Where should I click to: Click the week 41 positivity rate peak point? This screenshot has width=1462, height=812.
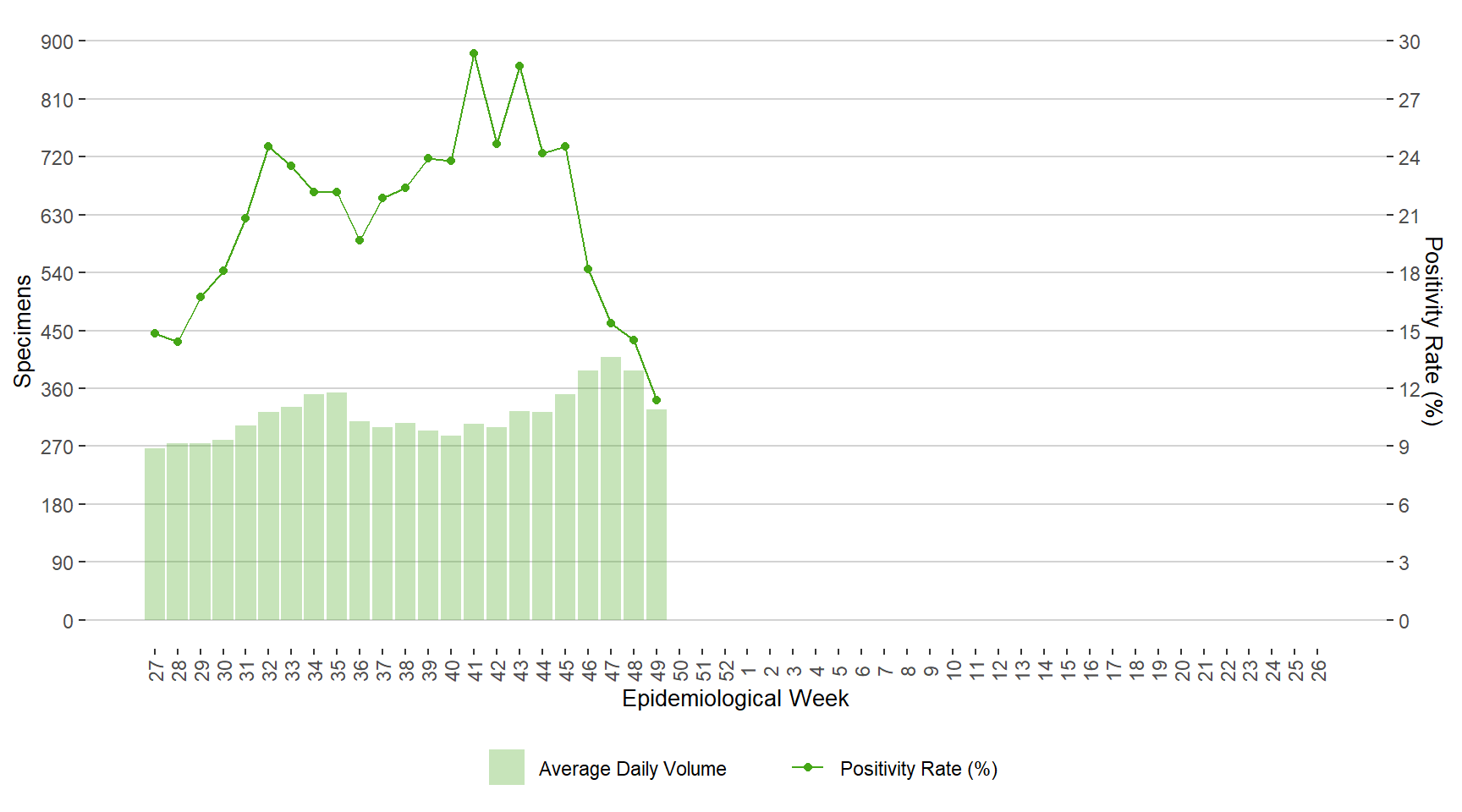474,53
